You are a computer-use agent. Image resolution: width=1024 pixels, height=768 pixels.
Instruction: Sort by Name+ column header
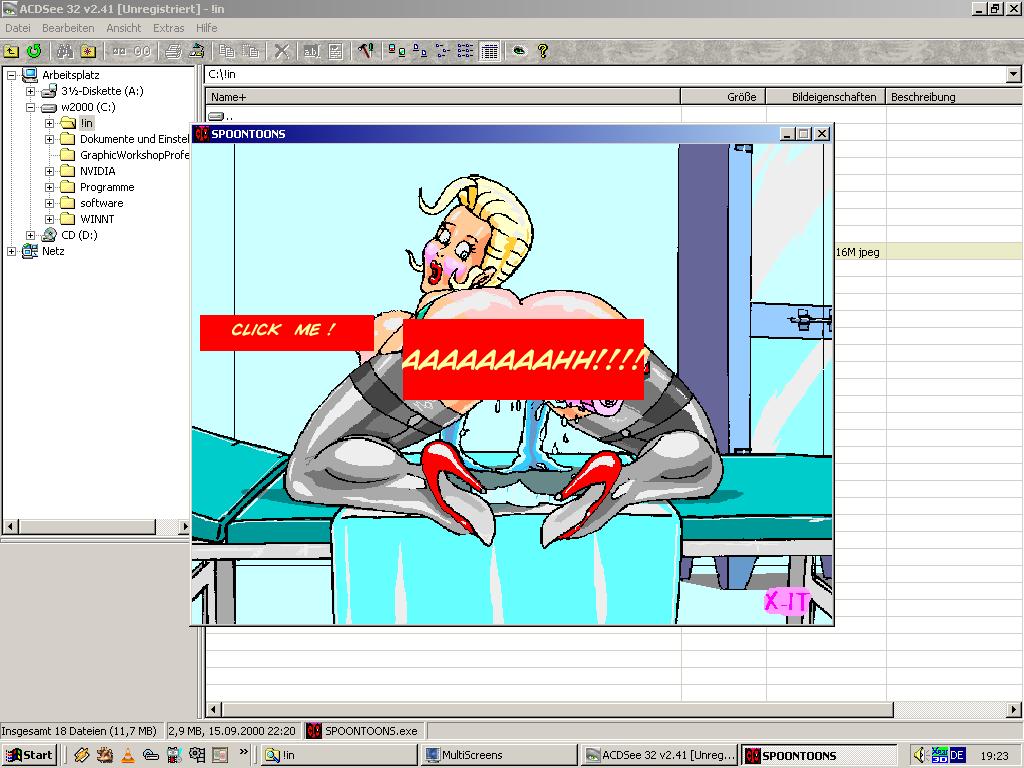point(443,97)
